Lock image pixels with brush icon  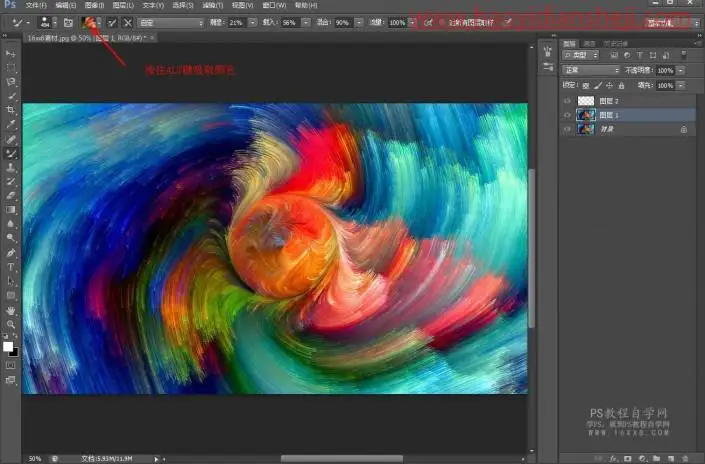pyautogui.click(x=598, y=85)
